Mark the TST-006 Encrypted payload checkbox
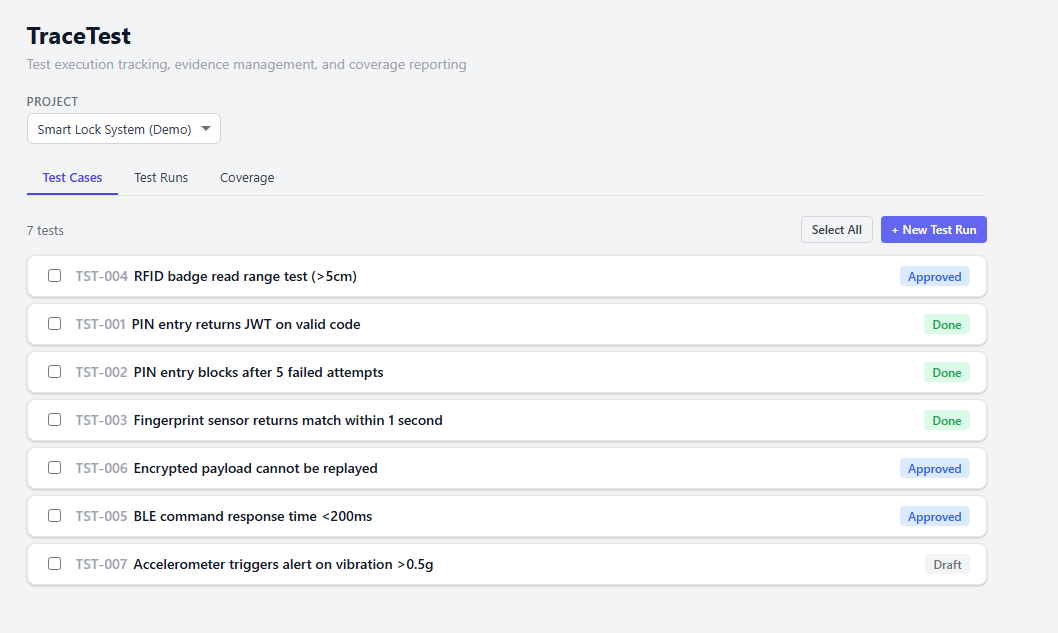Viewport: 1058px width, 633px height. (x=55, y=468)
